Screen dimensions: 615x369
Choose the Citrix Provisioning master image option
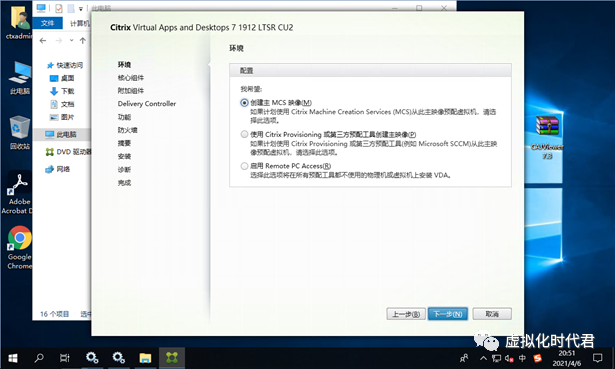(244, 135)
